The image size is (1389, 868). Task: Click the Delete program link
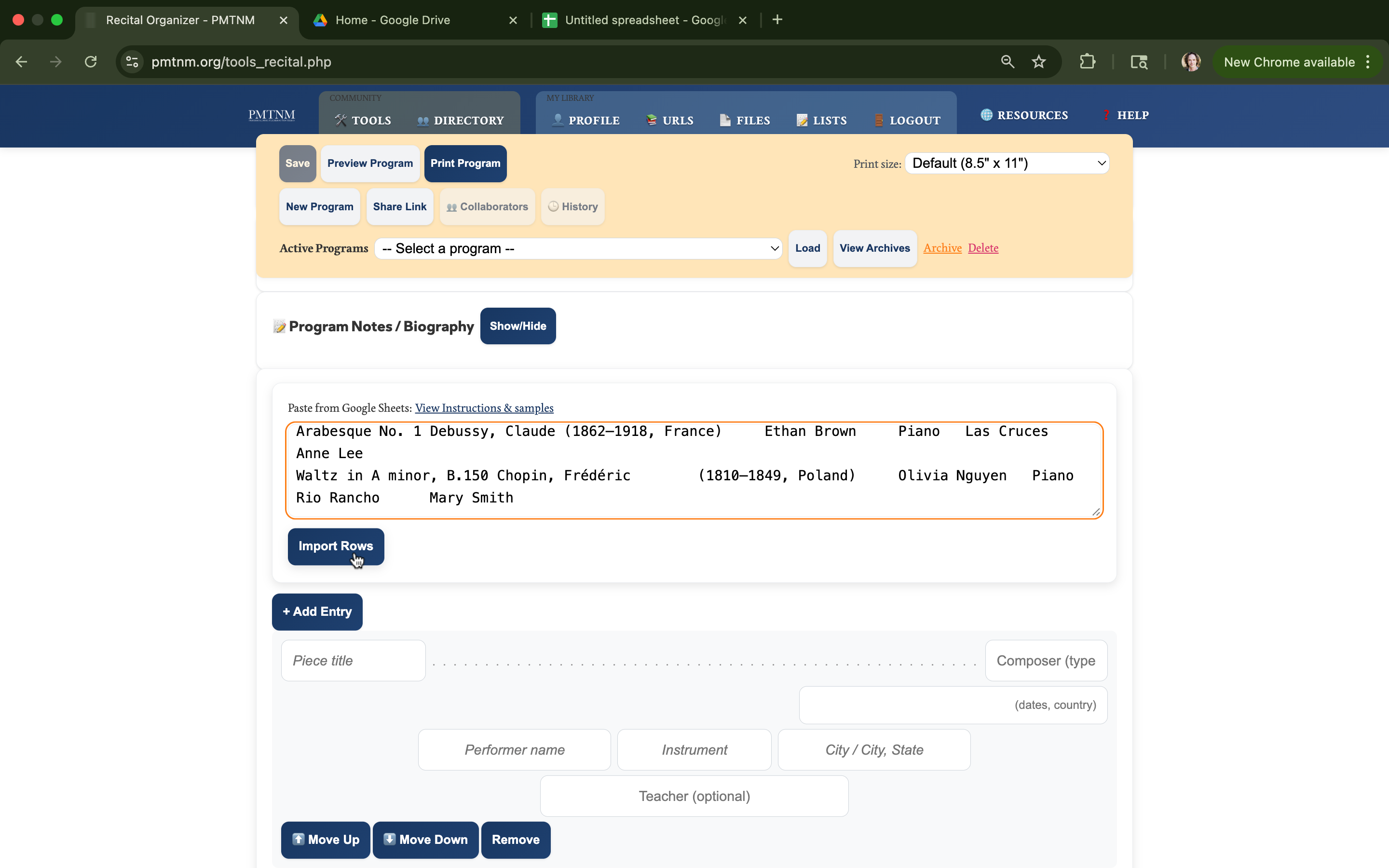(982, 248)
